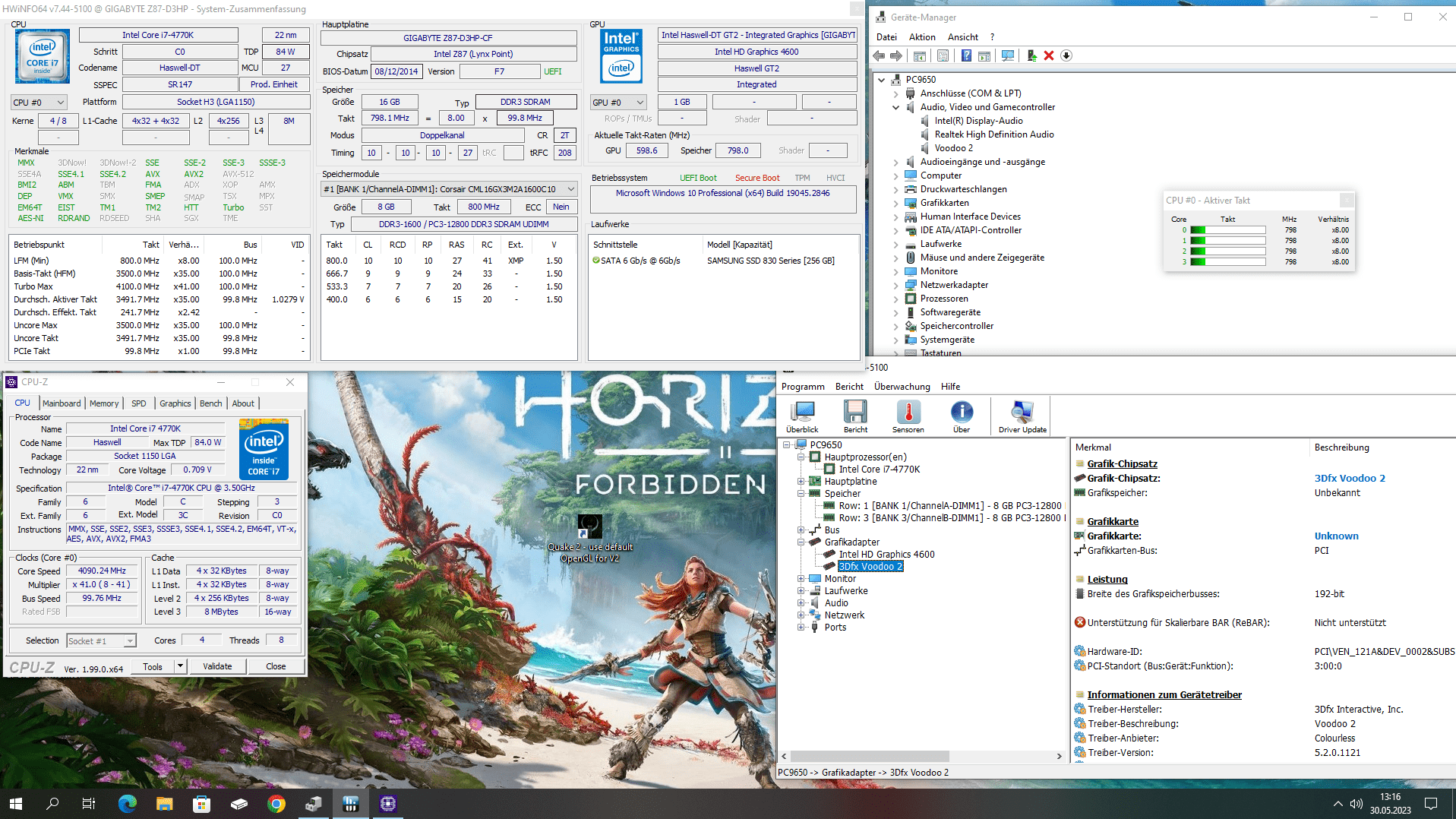Viewport: 1456px width, 819px height.
Task: Launch Google Chrome from the taskbar
Action: (x=276, y=803)
